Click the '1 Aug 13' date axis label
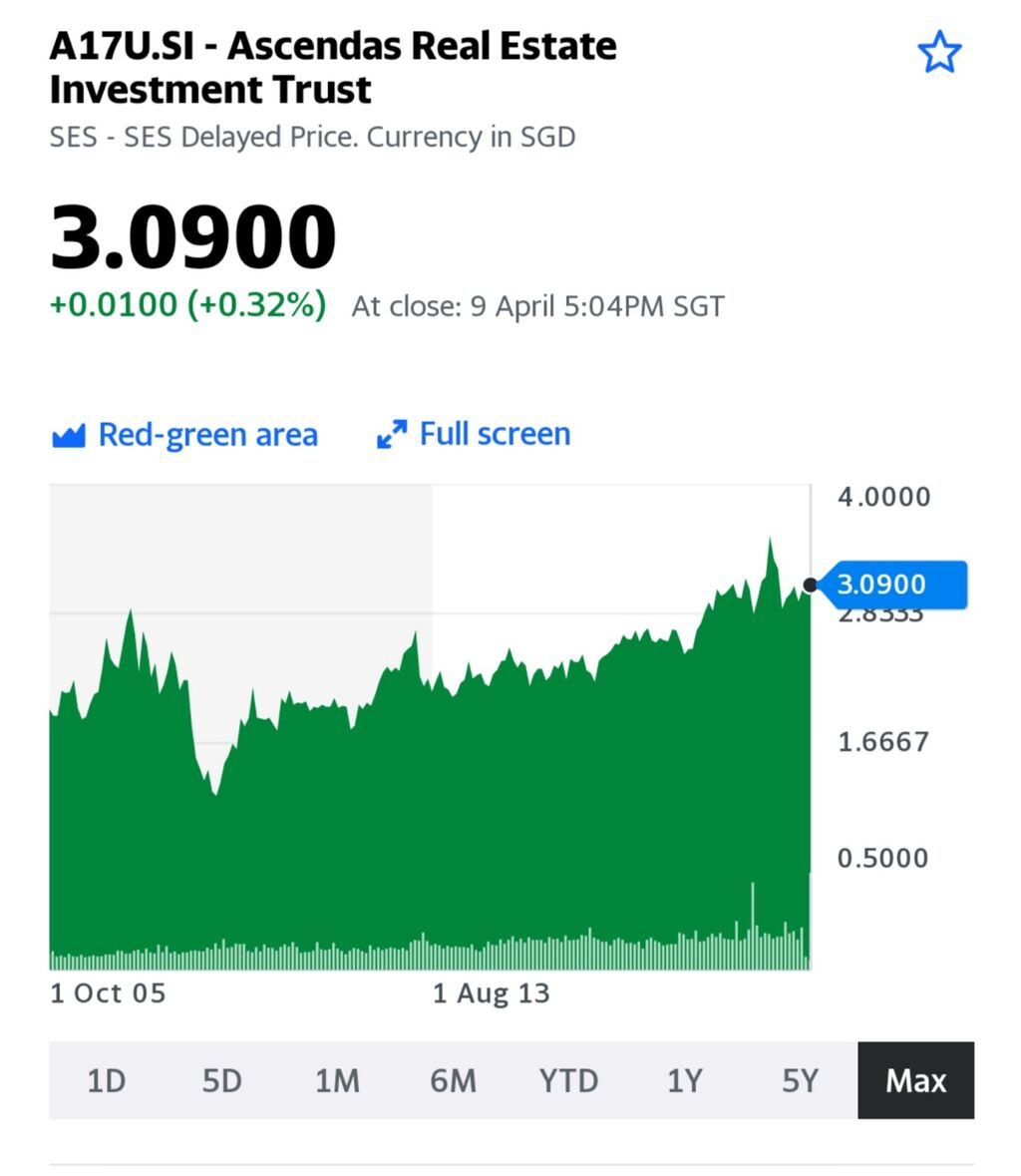The image size is (1021, 1176). [x=492, y=993]
